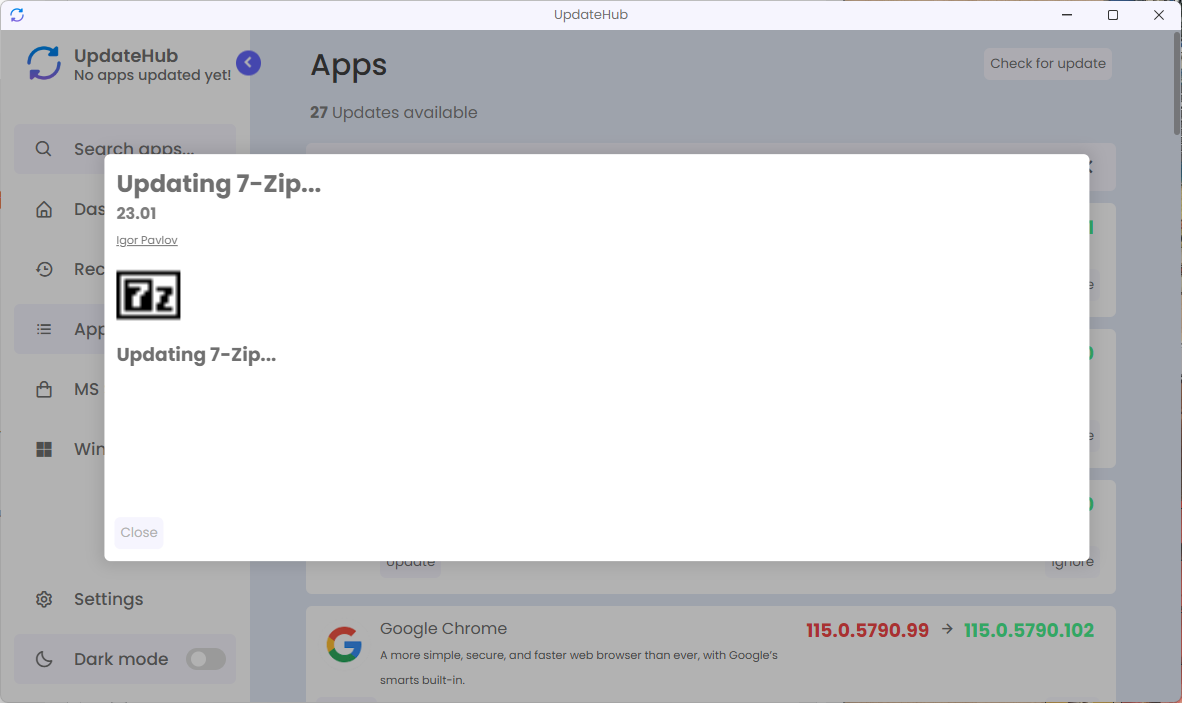1182x703 pixels.
Task: Click the vertical scrollbar of the Apps list
Action: (x=1176, y=90)
